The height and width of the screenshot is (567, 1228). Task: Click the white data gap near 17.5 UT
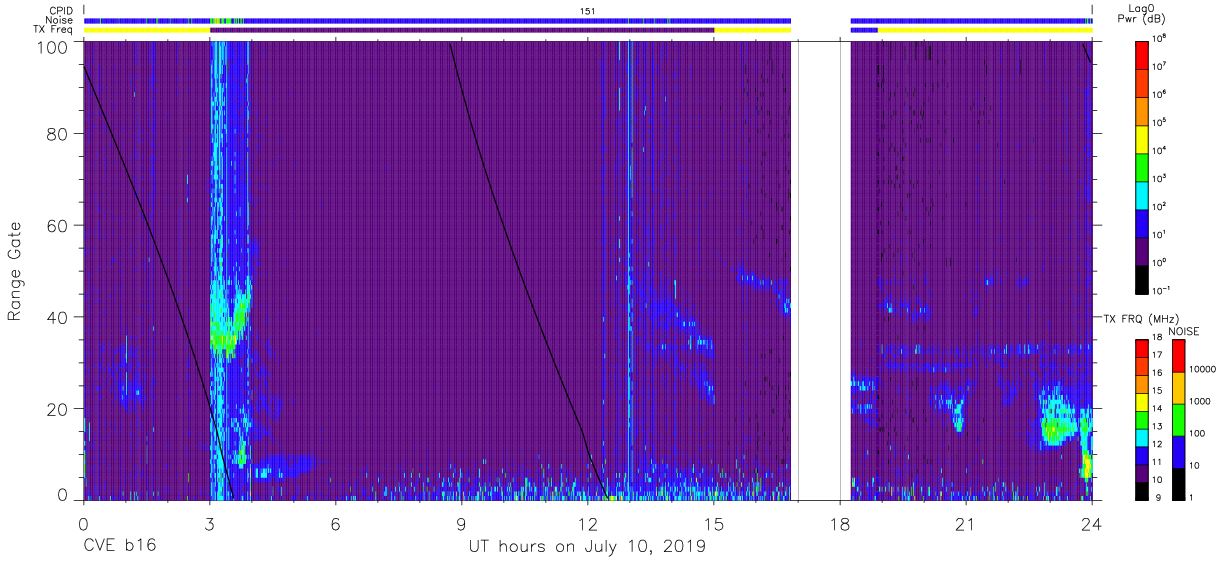(x=823, y=270)
